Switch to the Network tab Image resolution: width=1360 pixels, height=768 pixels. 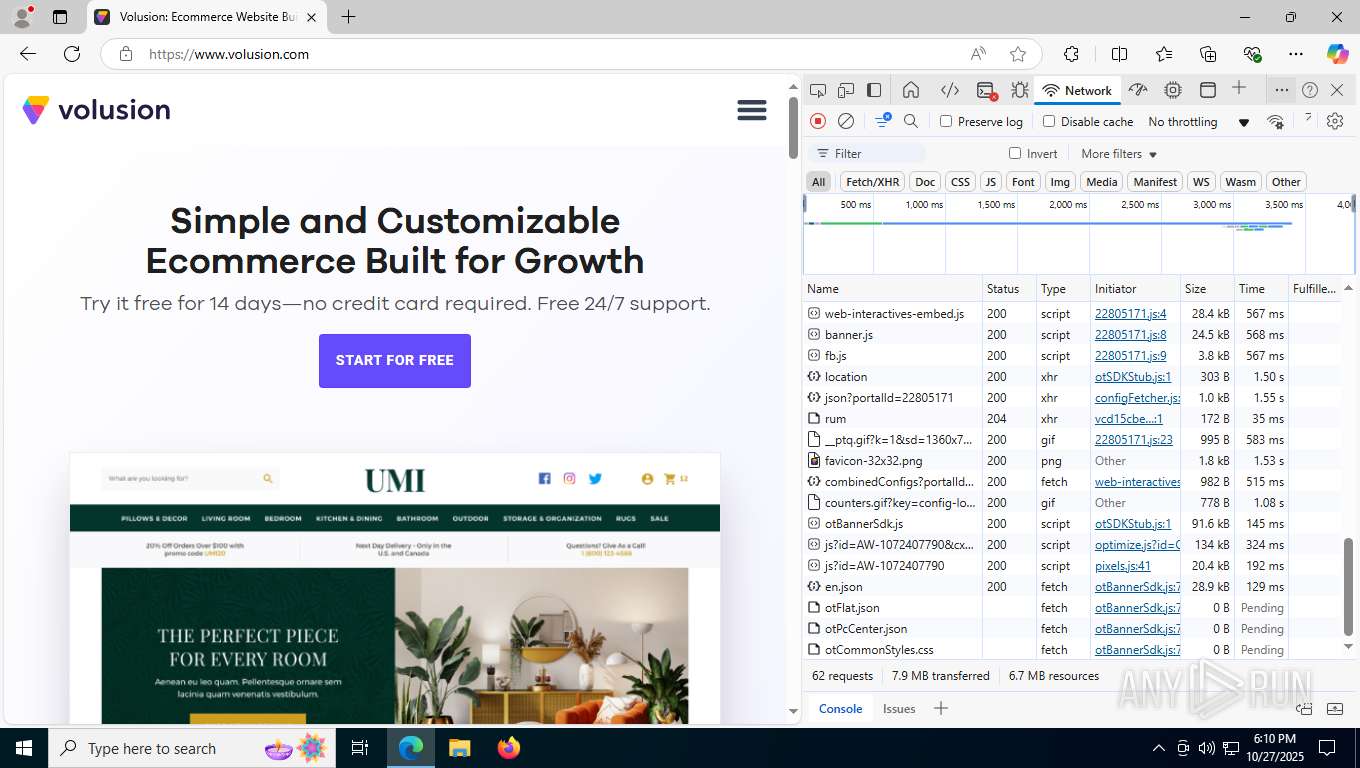click(x=1077, y=90)
